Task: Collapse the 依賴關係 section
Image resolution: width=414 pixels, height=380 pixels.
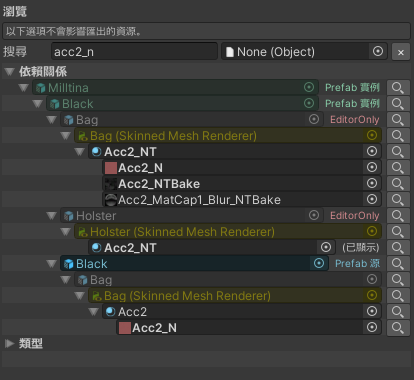Action: tap(10, 72)
